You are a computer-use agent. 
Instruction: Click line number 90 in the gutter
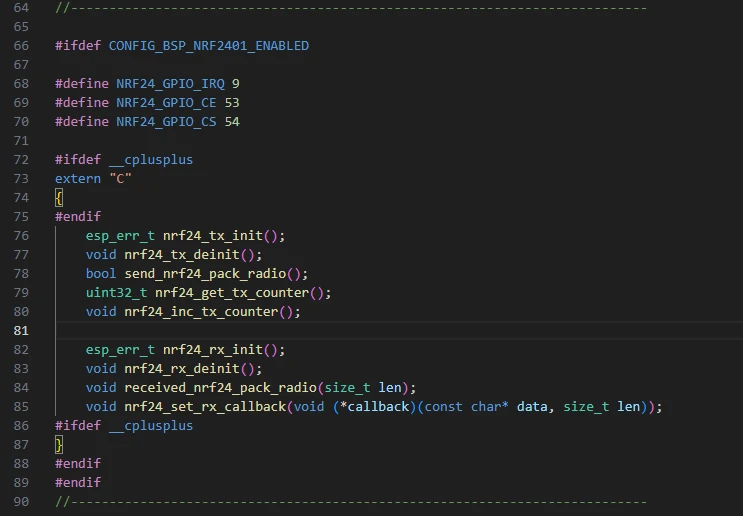coord(23,502)
